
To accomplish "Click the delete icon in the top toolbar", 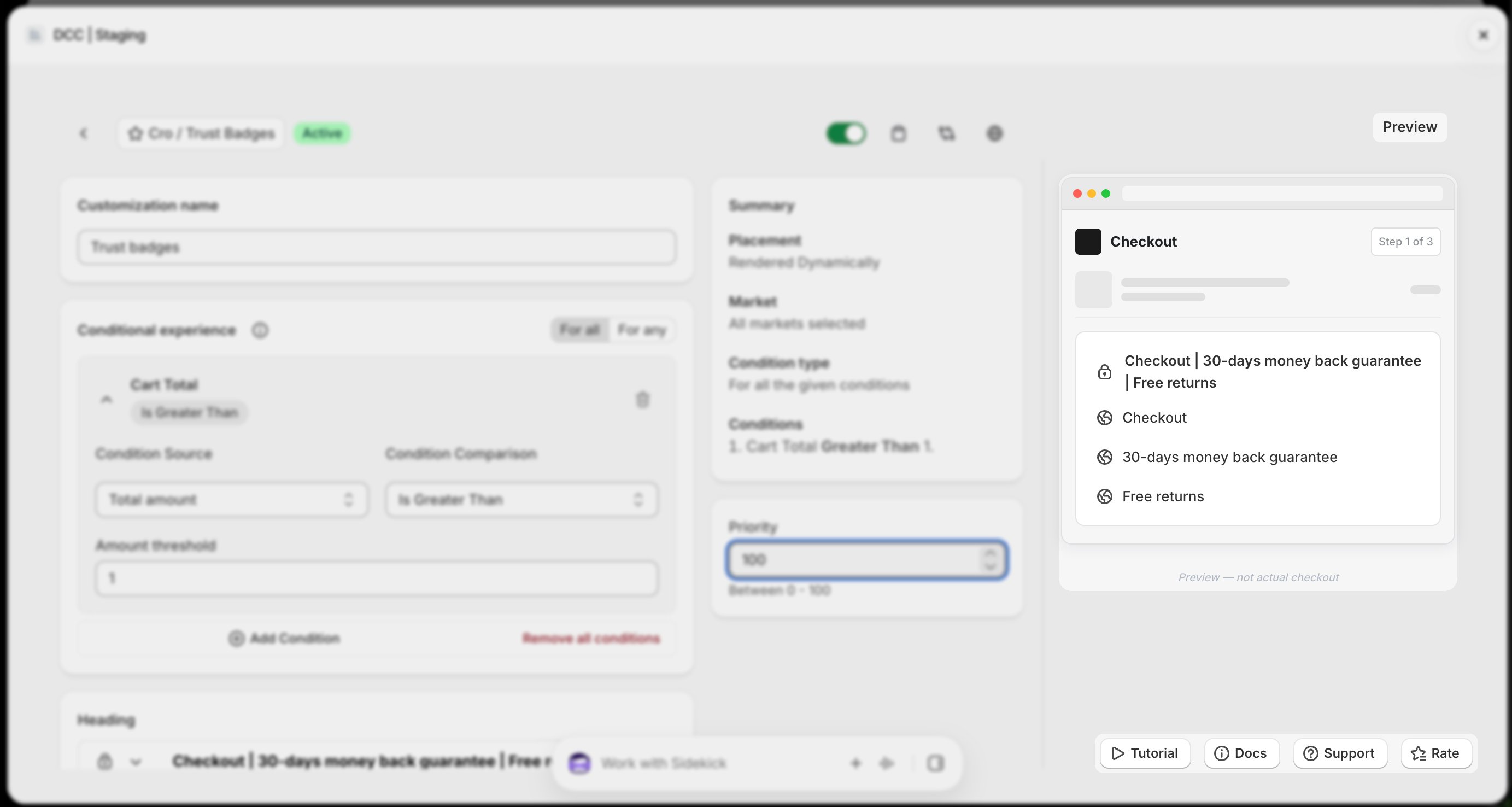I will (898, 134).
